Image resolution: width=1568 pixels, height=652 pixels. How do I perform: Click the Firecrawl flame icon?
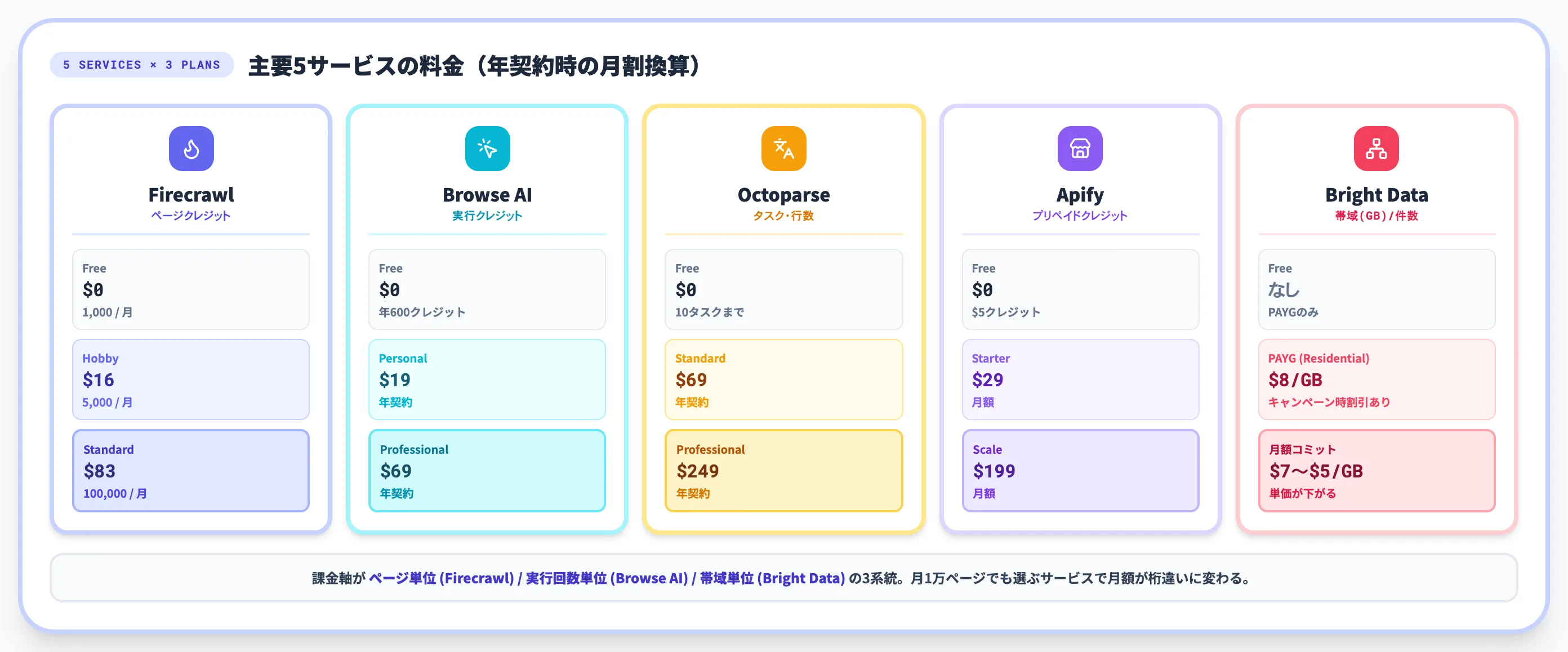pos(191,149)
